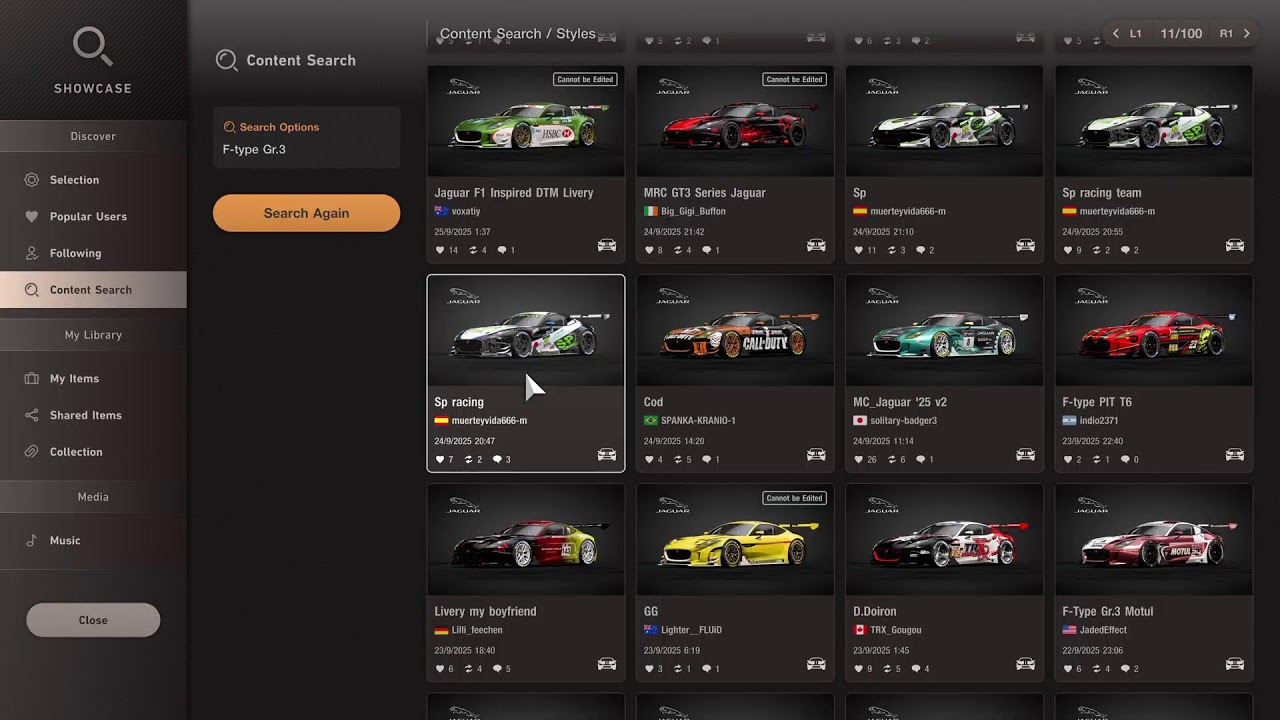Click the 'Cannot be Edited' badge on GG card
This screenshot has width=1280, height=720.
794,498
